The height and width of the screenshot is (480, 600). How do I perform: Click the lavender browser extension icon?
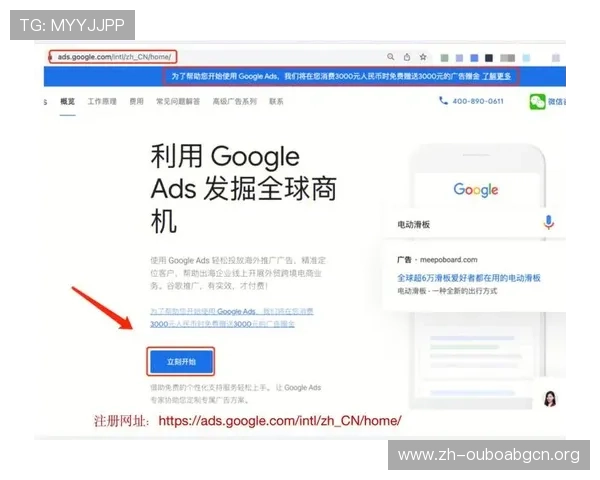pyautogui.click(x=459, y=58)
